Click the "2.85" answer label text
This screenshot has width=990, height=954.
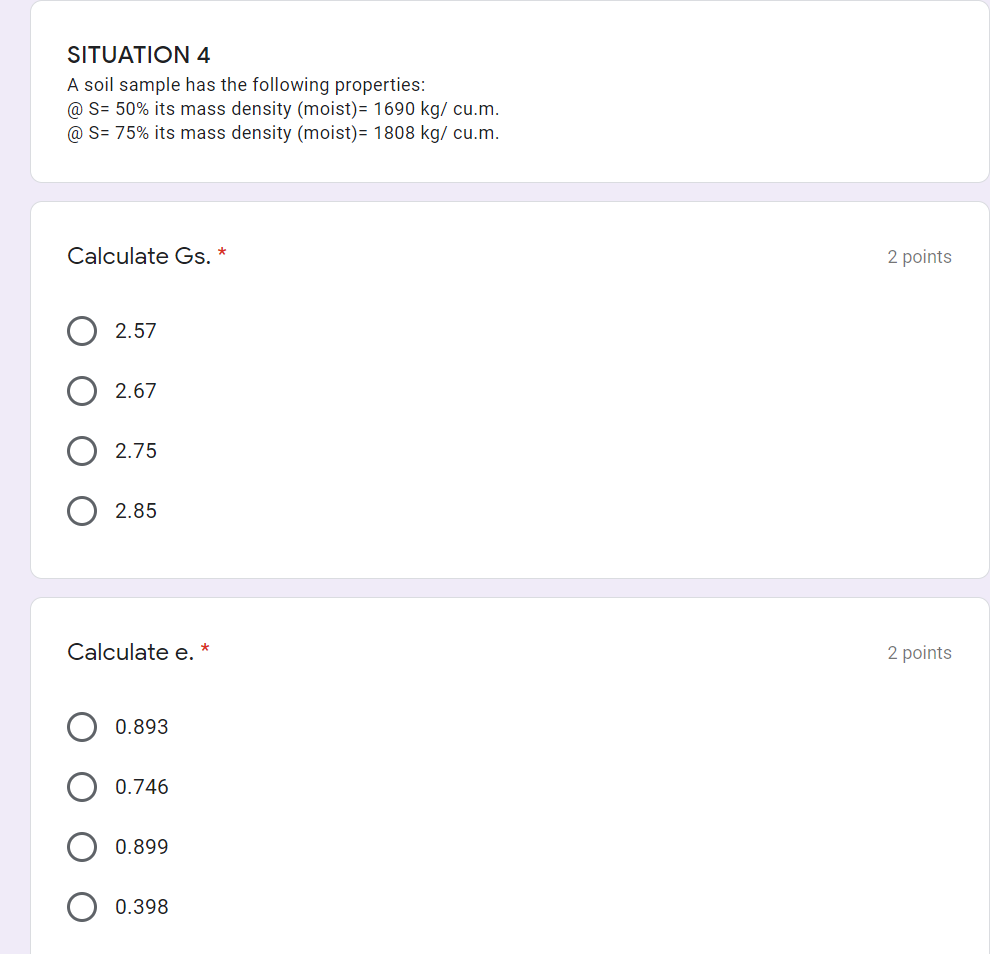(x=136, y=511)
